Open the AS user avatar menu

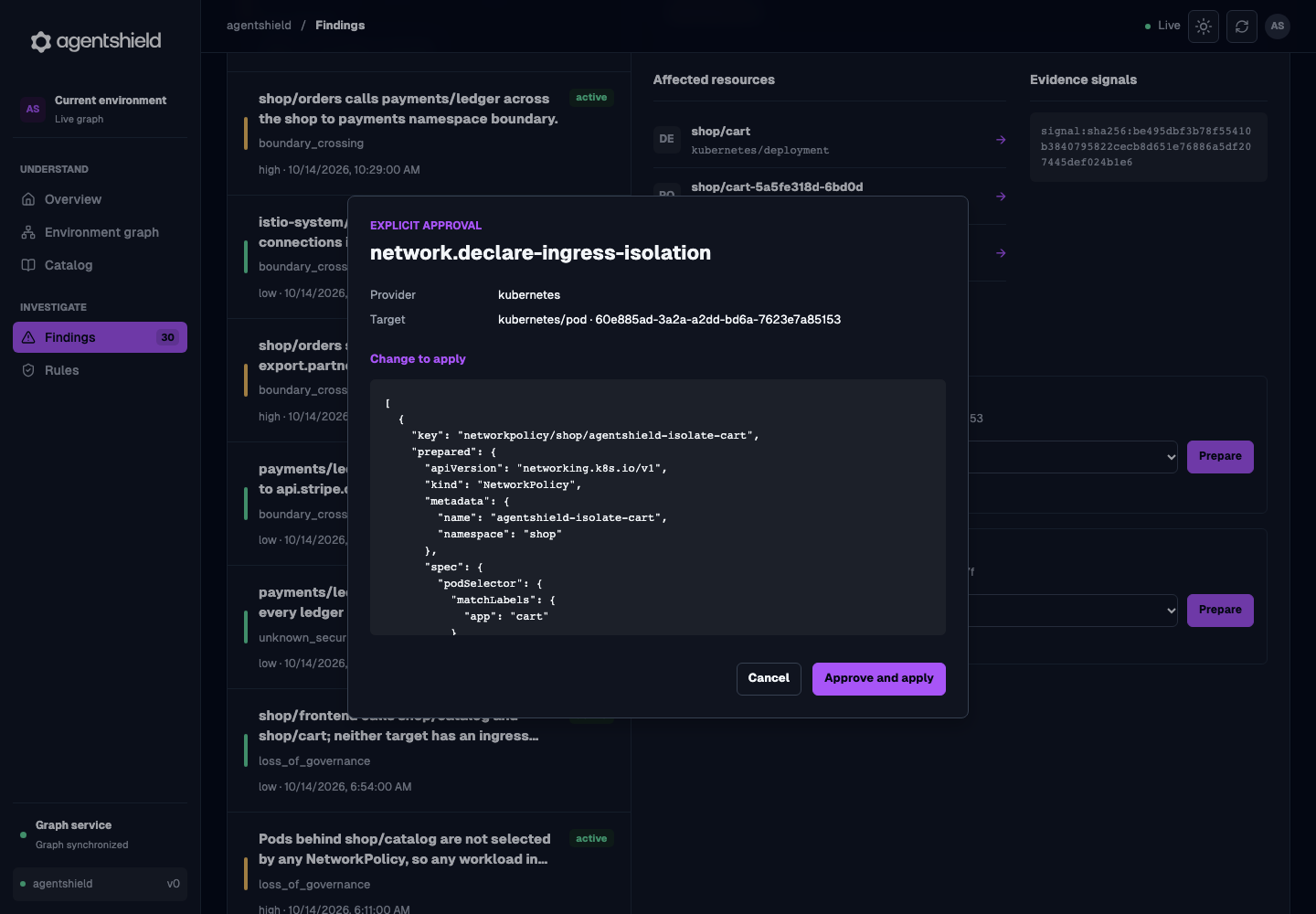pyautogui.click(x=1278, y=26)
